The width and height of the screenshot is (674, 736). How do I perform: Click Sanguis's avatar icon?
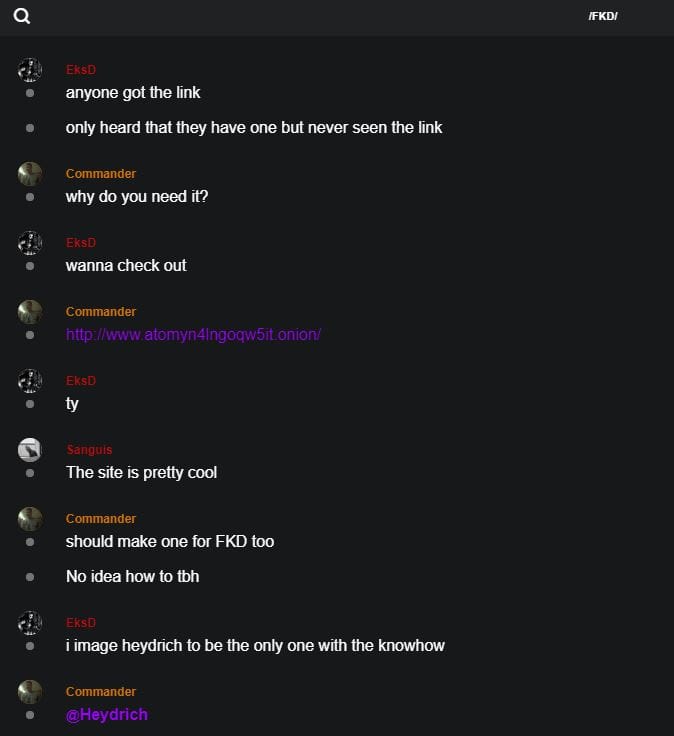(30, 450)
